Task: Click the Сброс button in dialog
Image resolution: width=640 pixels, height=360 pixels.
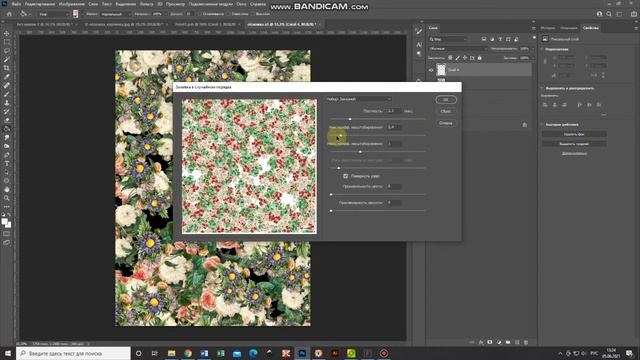Action: tap(446, 111)
